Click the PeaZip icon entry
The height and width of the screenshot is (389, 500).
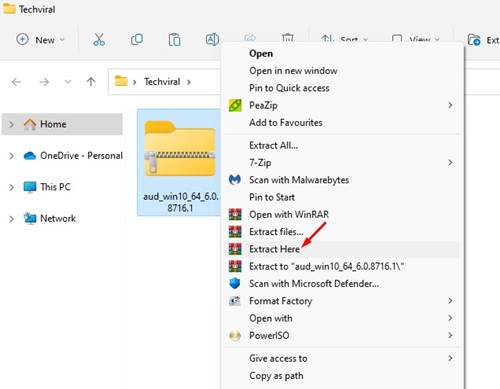(x=235, y=105)
